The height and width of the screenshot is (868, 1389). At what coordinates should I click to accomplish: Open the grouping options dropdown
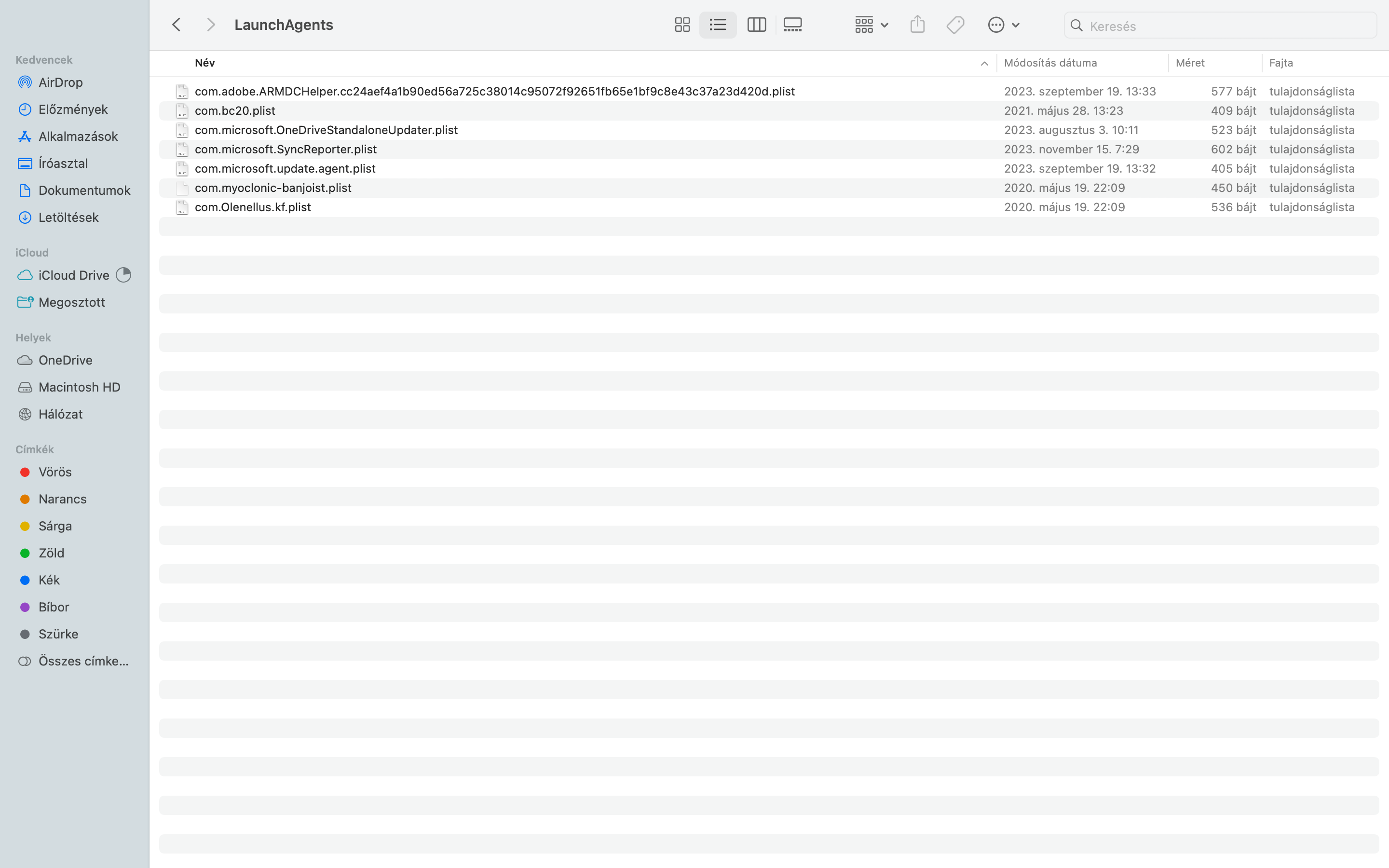tap(872, 25)
